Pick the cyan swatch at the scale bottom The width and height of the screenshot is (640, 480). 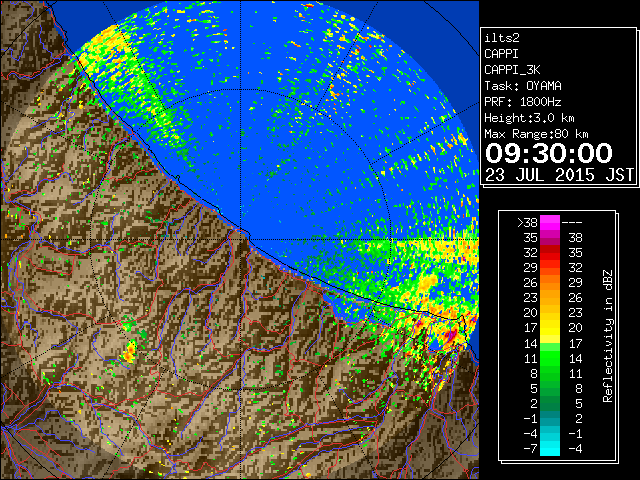[550, 449]
